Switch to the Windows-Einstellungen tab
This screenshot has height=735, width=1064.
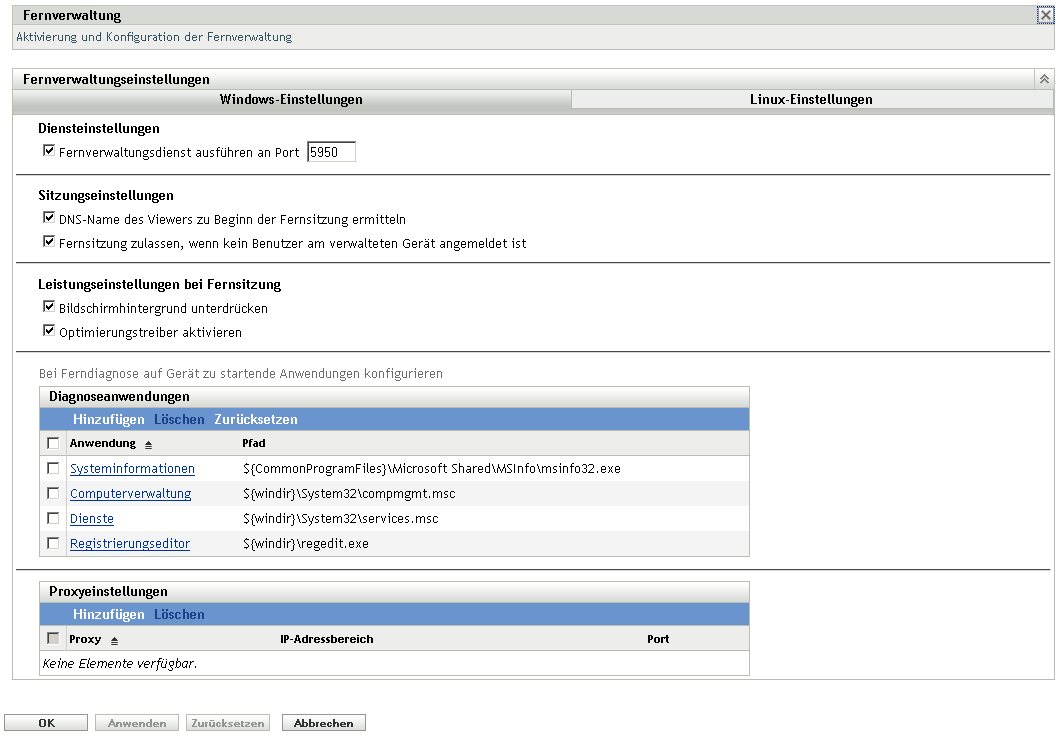[290, 99]
